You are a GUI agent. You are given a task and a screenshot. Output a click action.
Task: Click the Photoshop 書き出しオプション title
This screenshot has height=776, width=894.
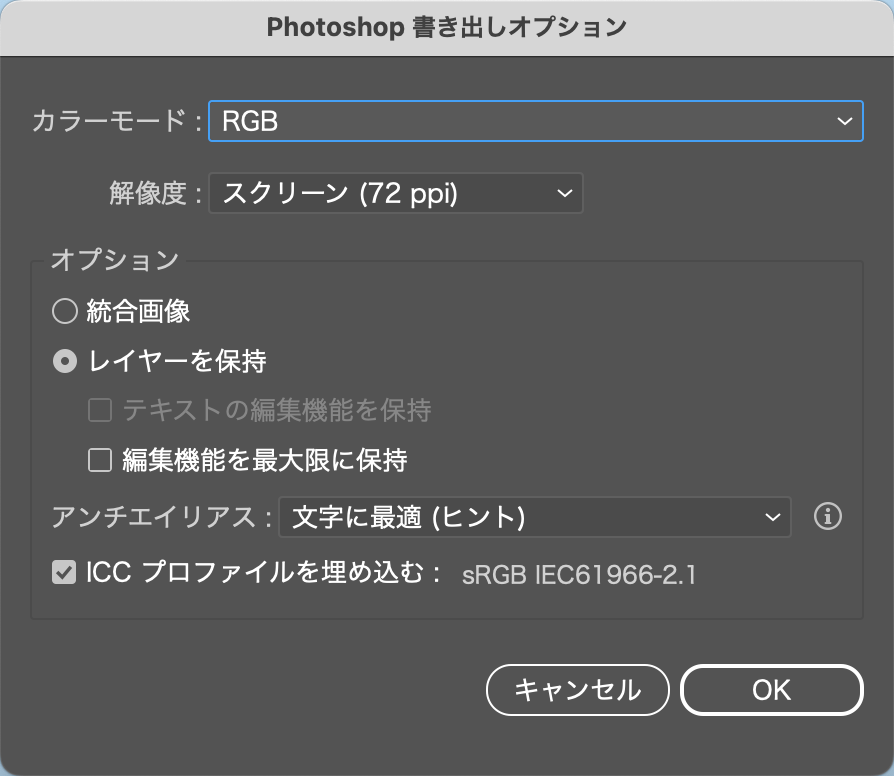point(446,27)
